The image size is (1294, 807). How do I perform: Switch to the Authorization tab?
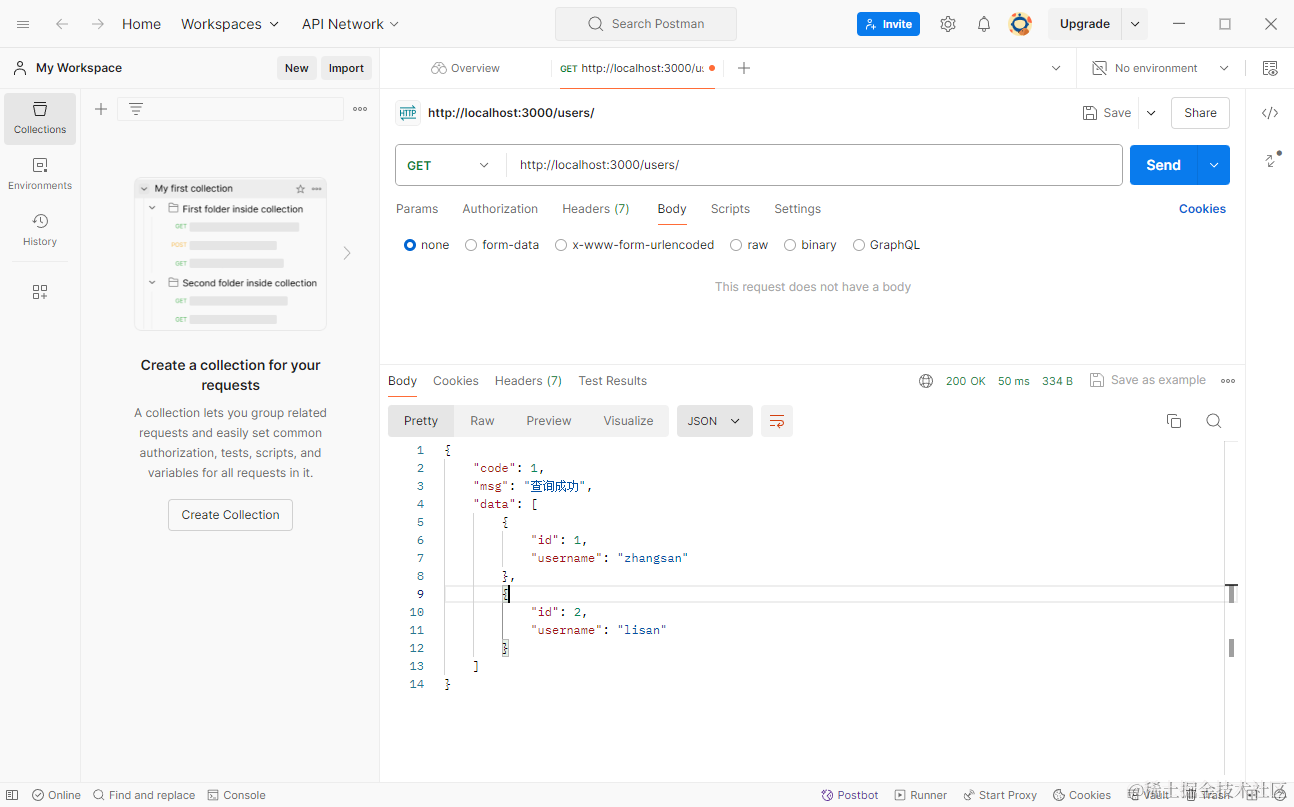tap(500, 209)
